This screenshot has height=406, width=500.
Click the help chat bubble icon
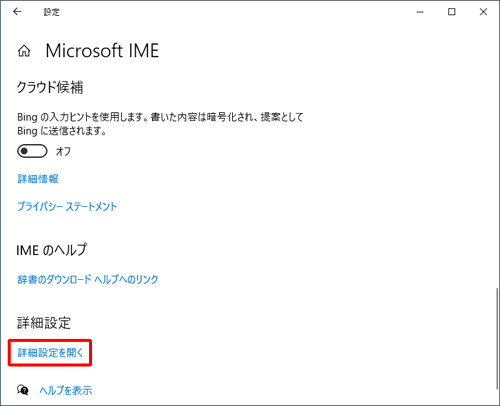tap(23, 390)
